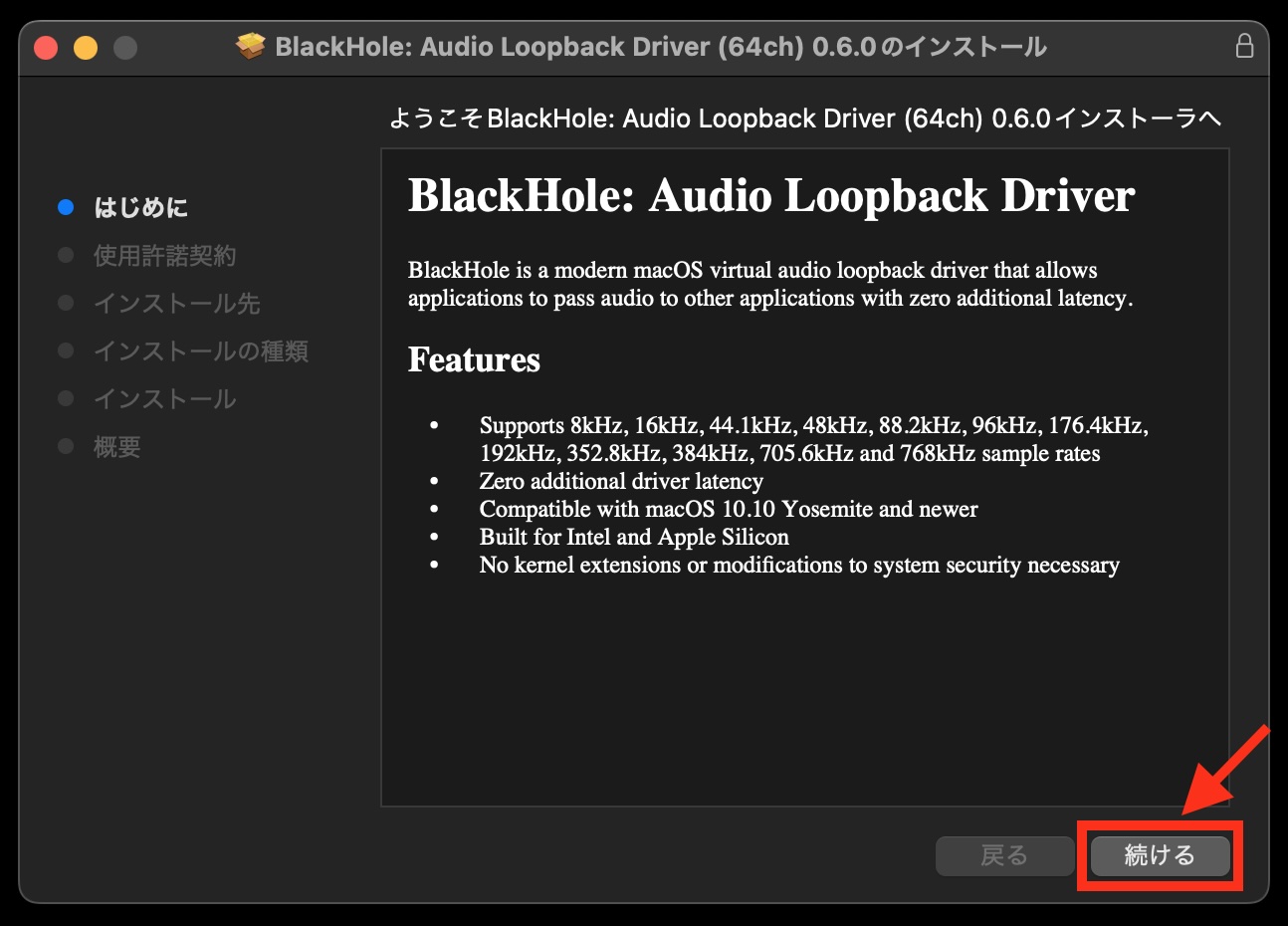Click the 続ける continue button

[x=1161, y=855]
